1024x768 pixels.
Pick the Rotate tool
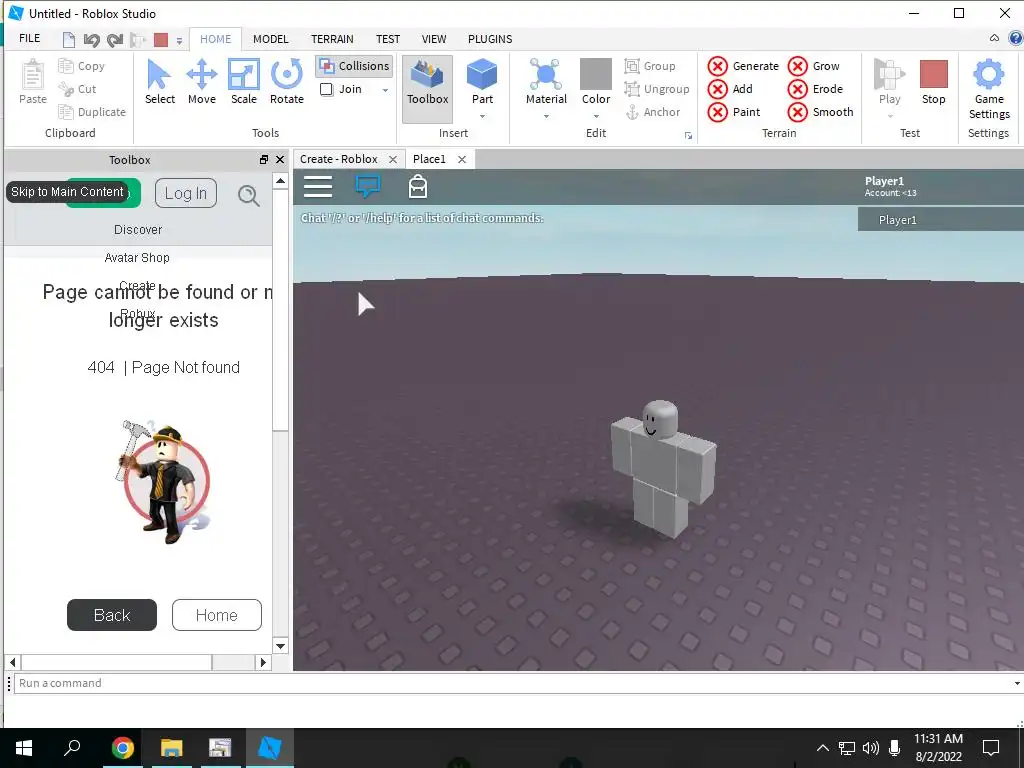(x=287, y=82)
